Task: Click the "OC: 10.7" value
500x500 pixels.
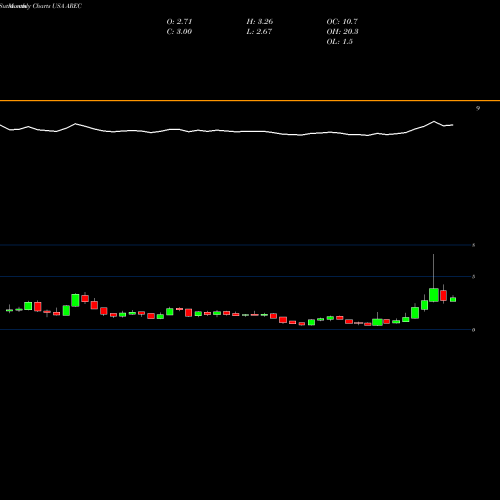Action: [342, 22]
